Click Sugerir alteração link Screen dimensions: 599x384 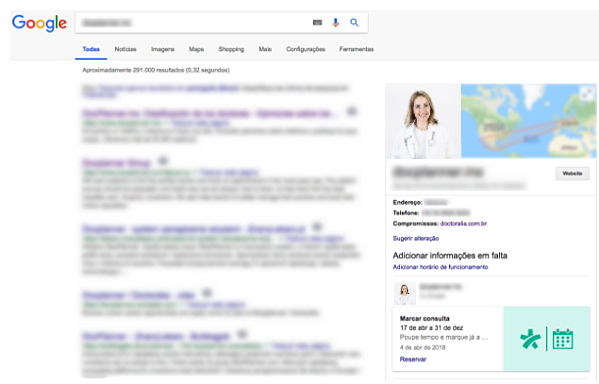point(416,238)
